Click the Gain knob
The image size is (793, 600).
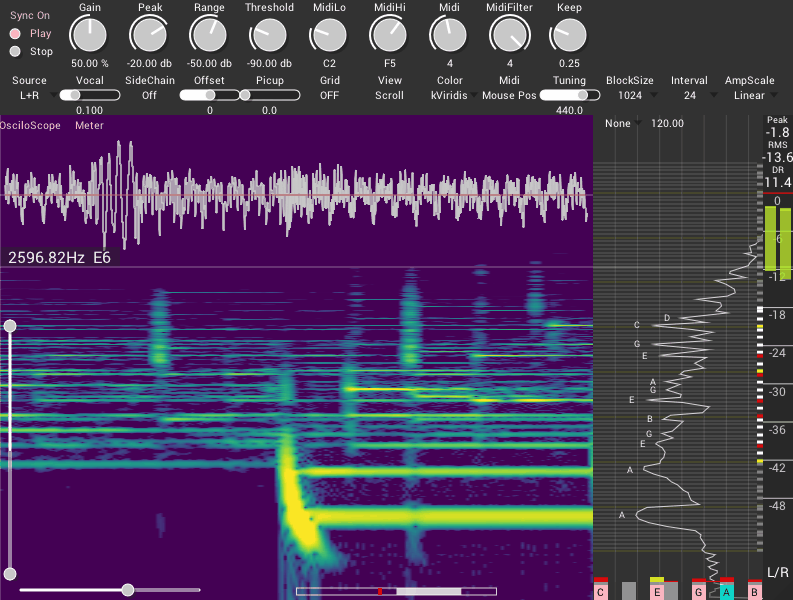click(x=90, y=35)
